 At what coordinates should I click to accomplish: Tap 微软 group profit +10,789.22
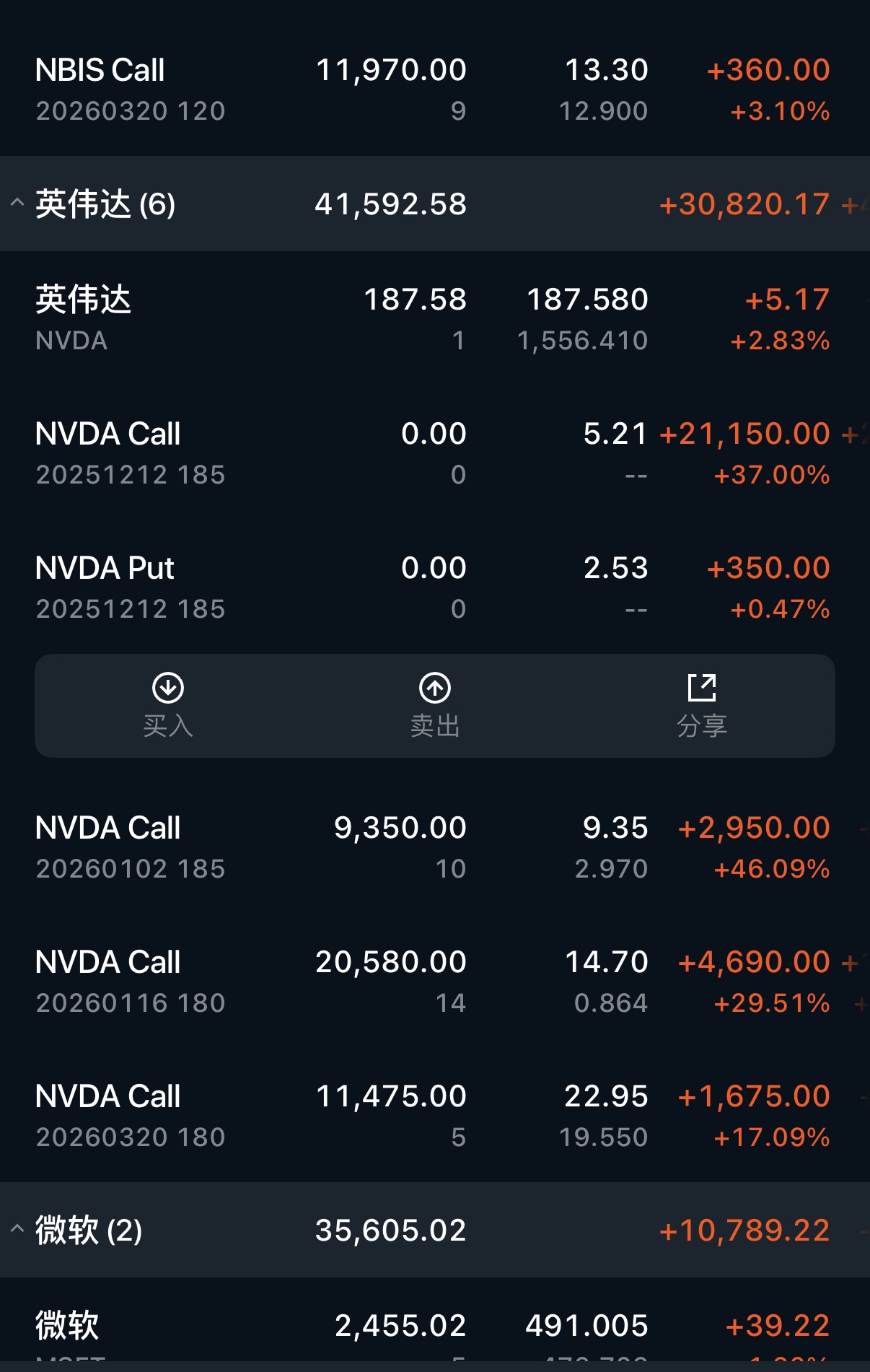click(x=744, y=1231)
